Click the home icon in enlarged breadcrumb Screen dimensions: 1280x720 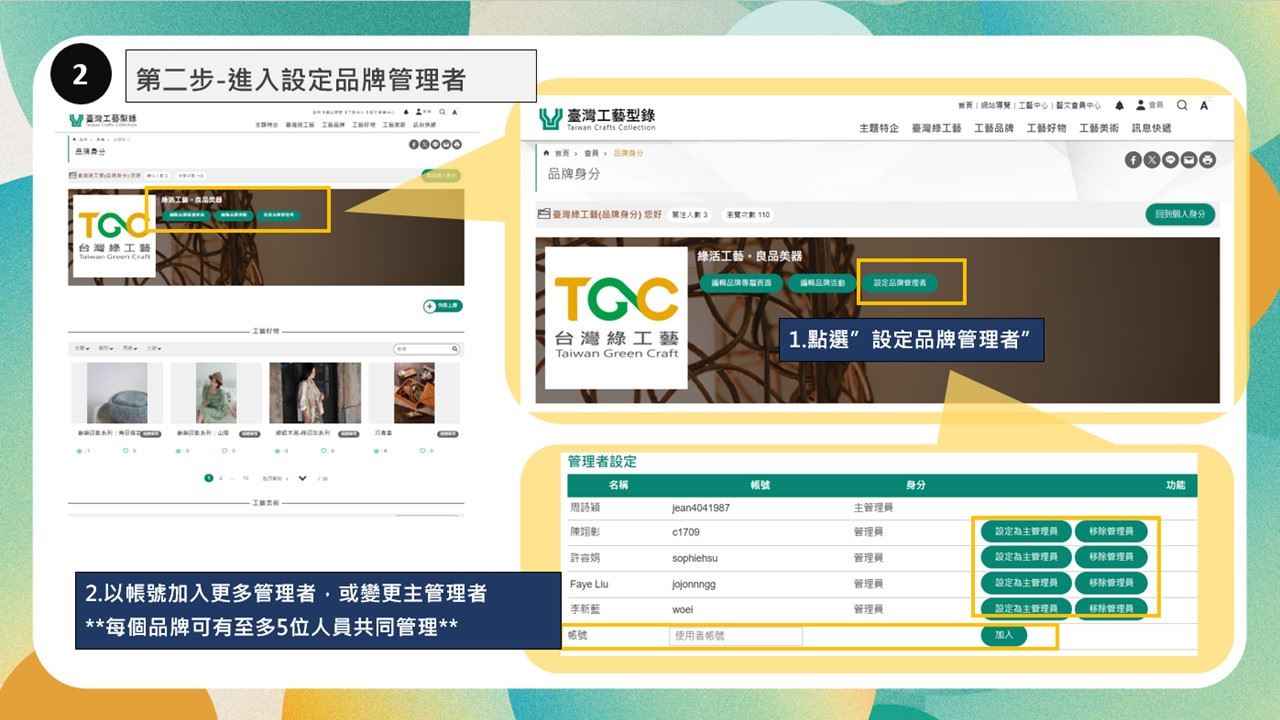pyautogui.click(x=546, y=153)
